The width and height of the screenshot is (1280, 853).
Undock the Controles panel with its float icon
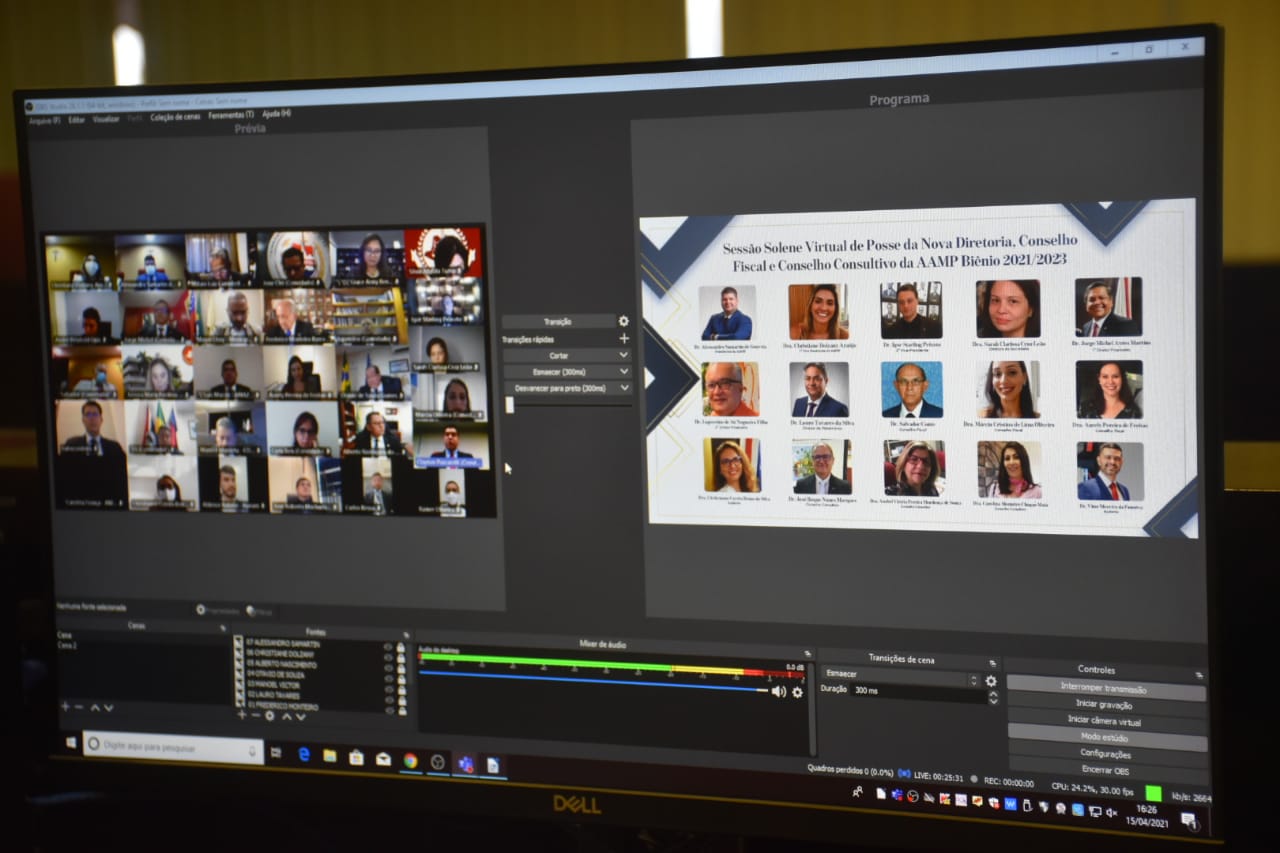click(1199, 675)
